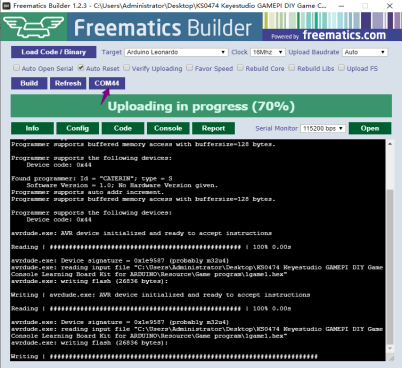Open the Config tab
Viewport: 402px width, 369px height.
point(78,128)
